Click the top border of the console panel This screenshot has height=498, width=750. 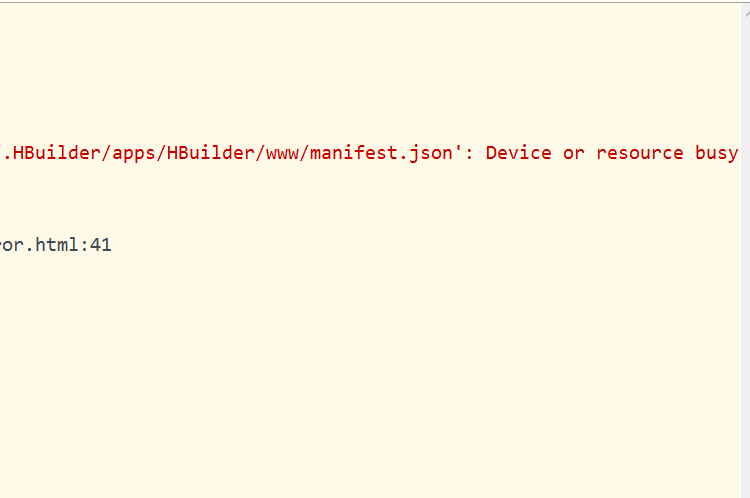coord(375,2)
